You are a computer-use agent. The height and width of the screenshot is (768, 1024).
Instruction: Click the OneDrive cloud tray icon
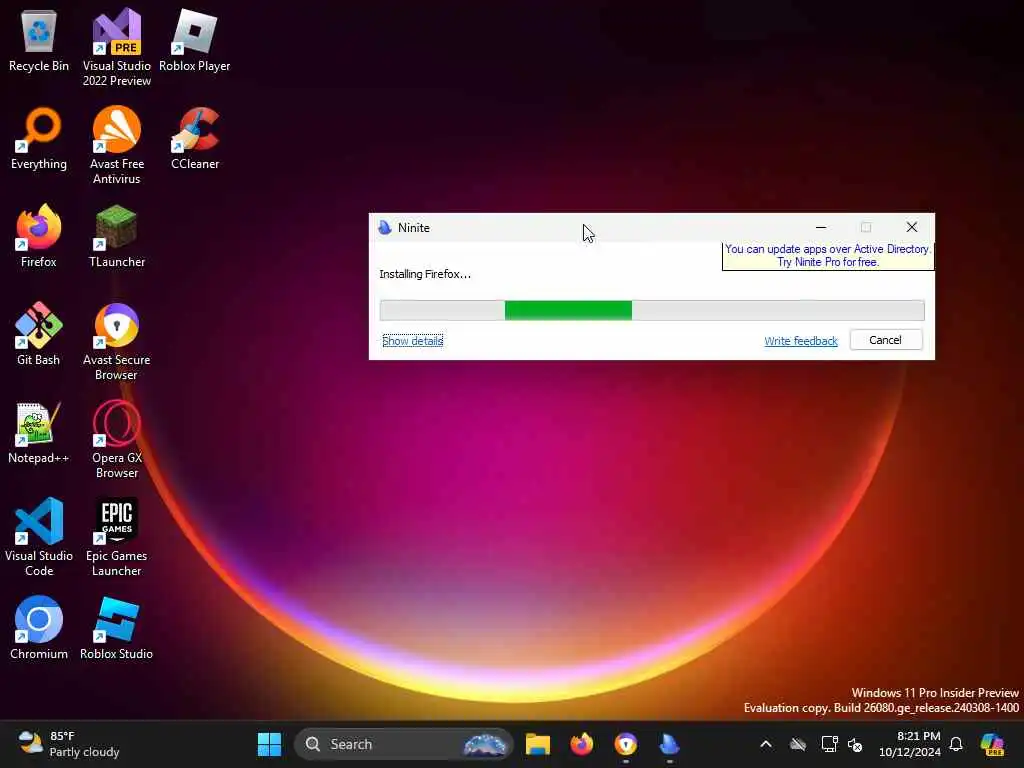pos(798,744)
